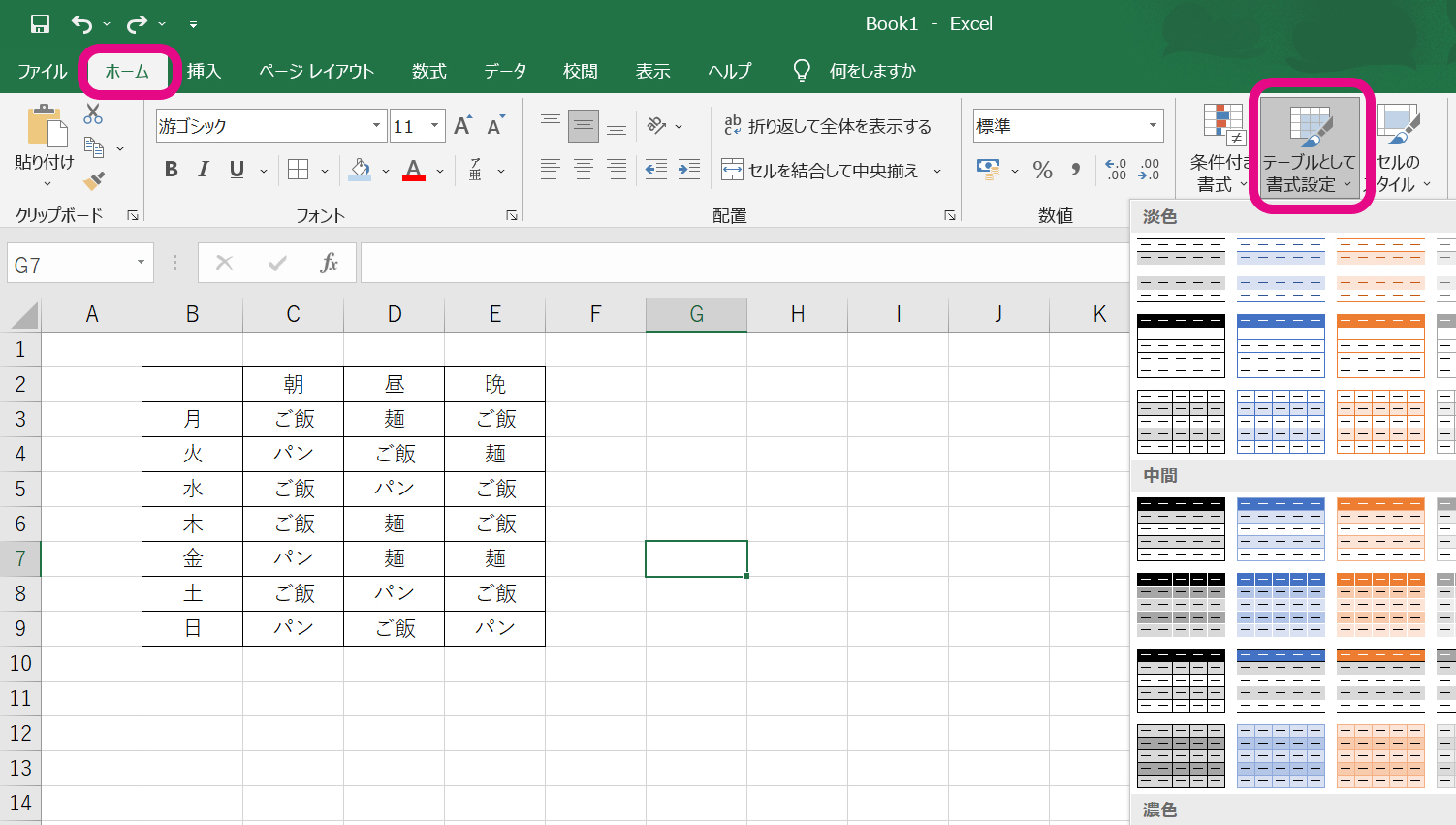Click the fill color bucket icon
This screenshot has width=1456, height=825.
pos(361,171)
